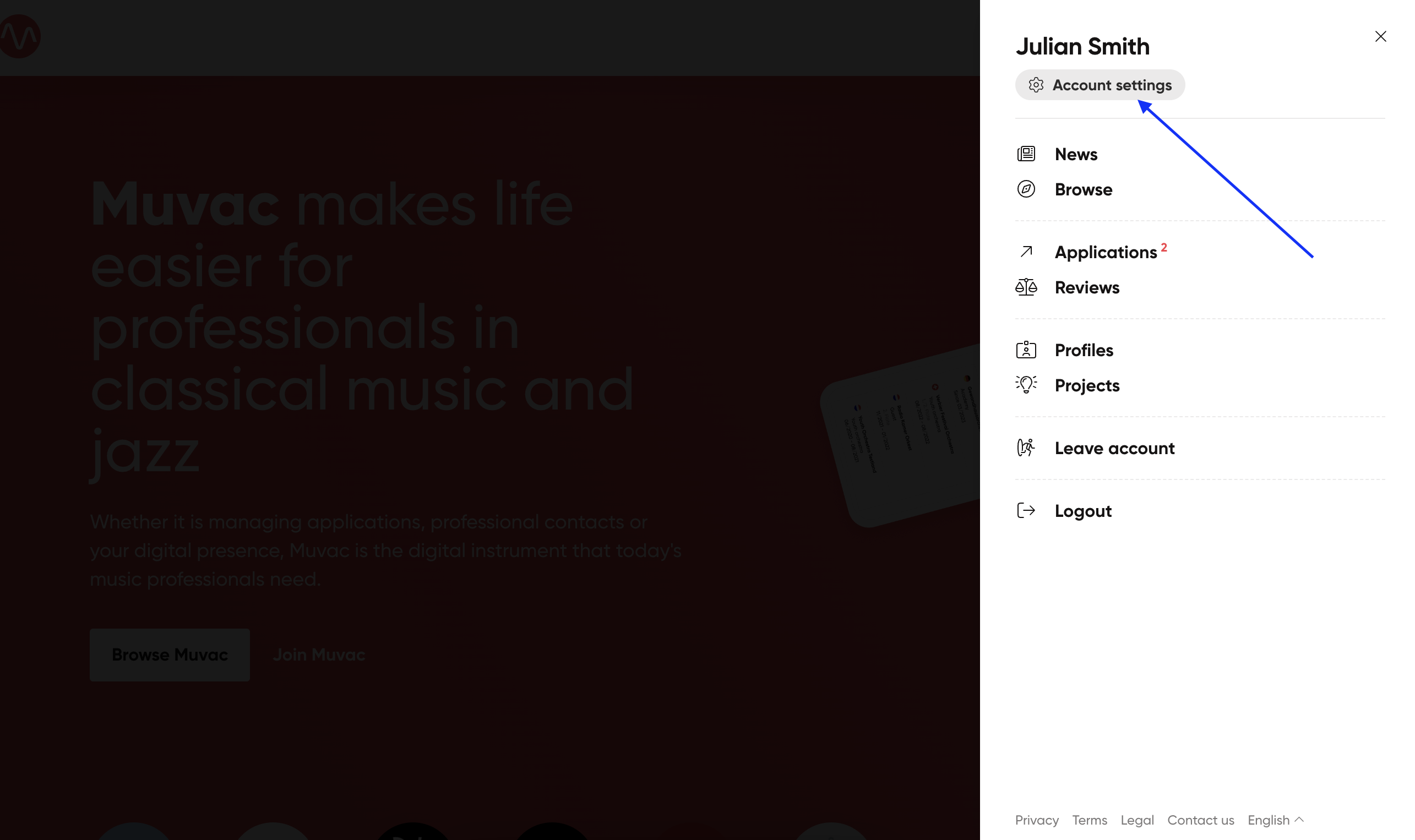Click the Logout exit icon
The height and width of the screenshot is (840, 1415).
point(1026,511)
